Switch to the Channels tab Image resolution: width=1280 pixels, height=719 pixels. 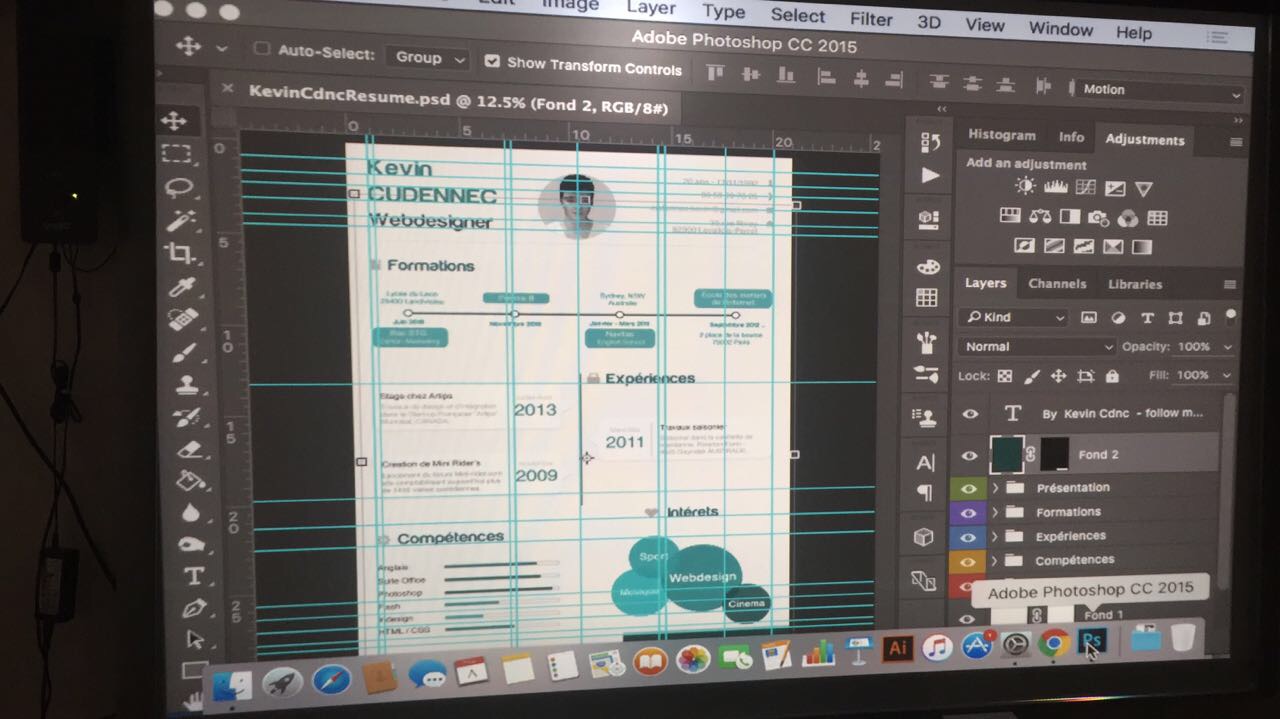pos(1056,284)
